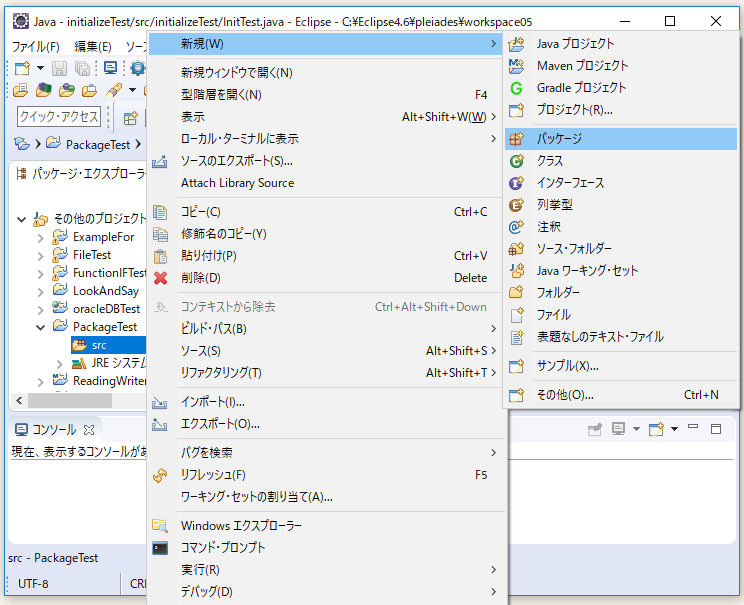Image resolution: width=744 pixels, height=605 pixels.
Task: Select the oracleDBTest project
Action: pos(106,309)
